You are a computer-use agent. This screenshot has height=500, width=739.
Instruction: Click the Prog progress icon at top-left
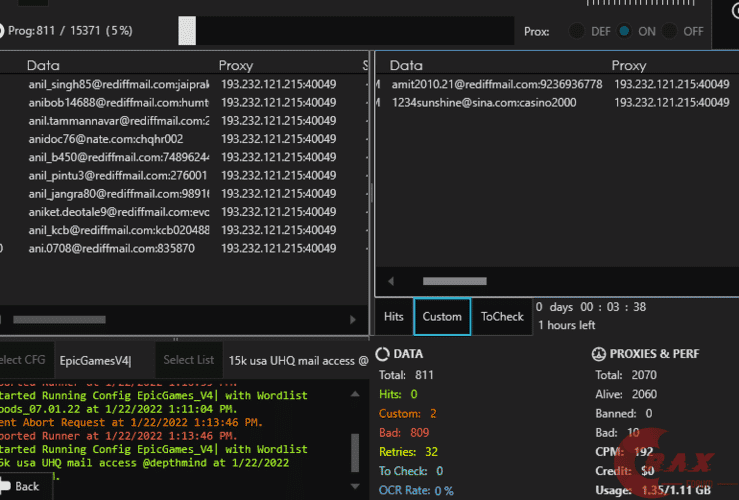point(4,31)
